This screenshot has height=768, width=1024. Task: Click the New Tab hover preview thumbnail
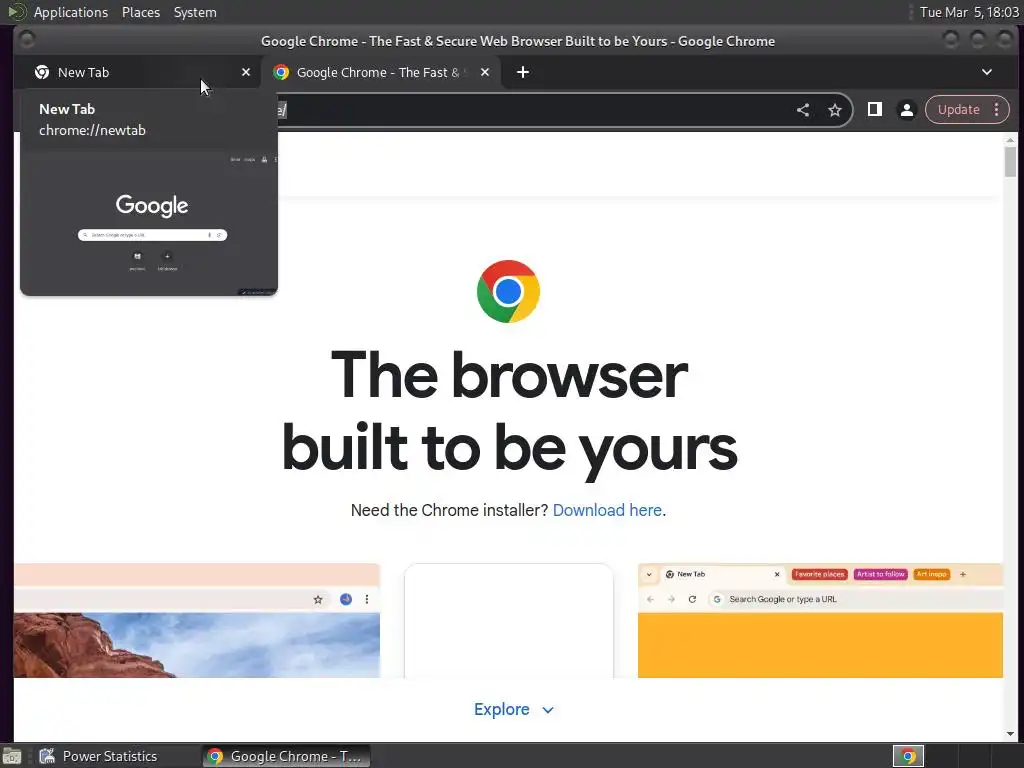click(149, 223)
